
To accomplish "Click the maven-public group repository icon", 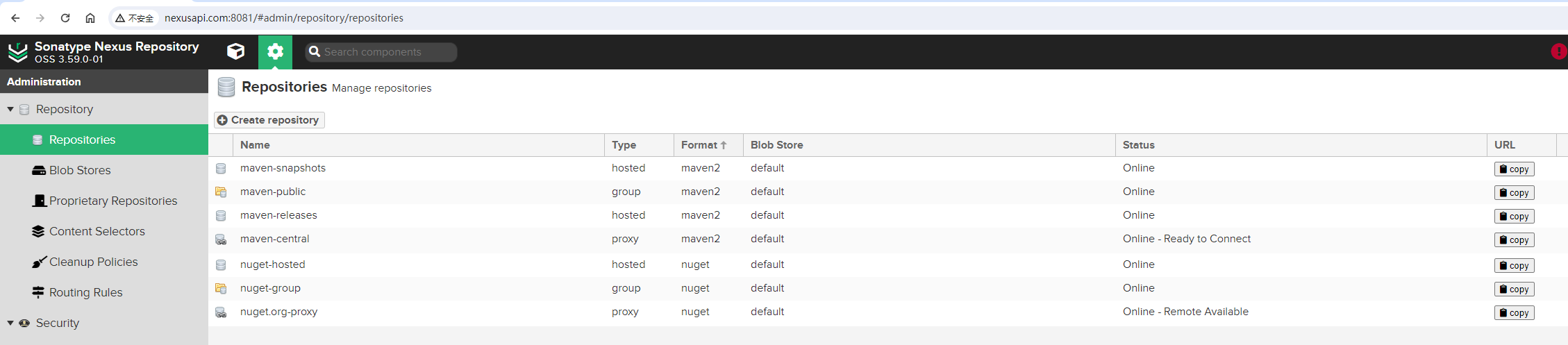I will pos(221,192).
